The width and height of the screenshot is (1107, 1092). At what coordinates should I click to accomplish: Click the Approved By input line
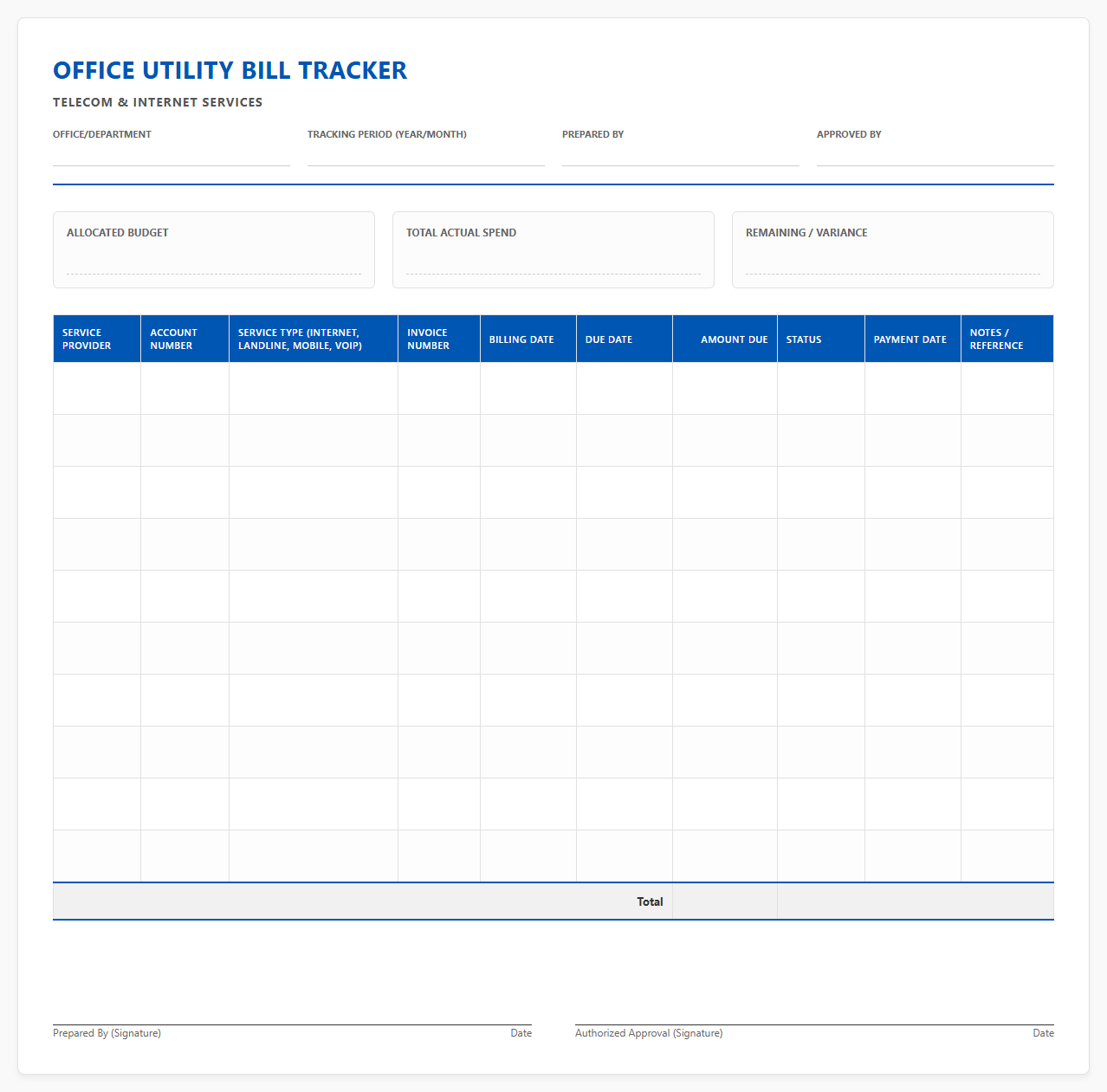coord(935,155)
